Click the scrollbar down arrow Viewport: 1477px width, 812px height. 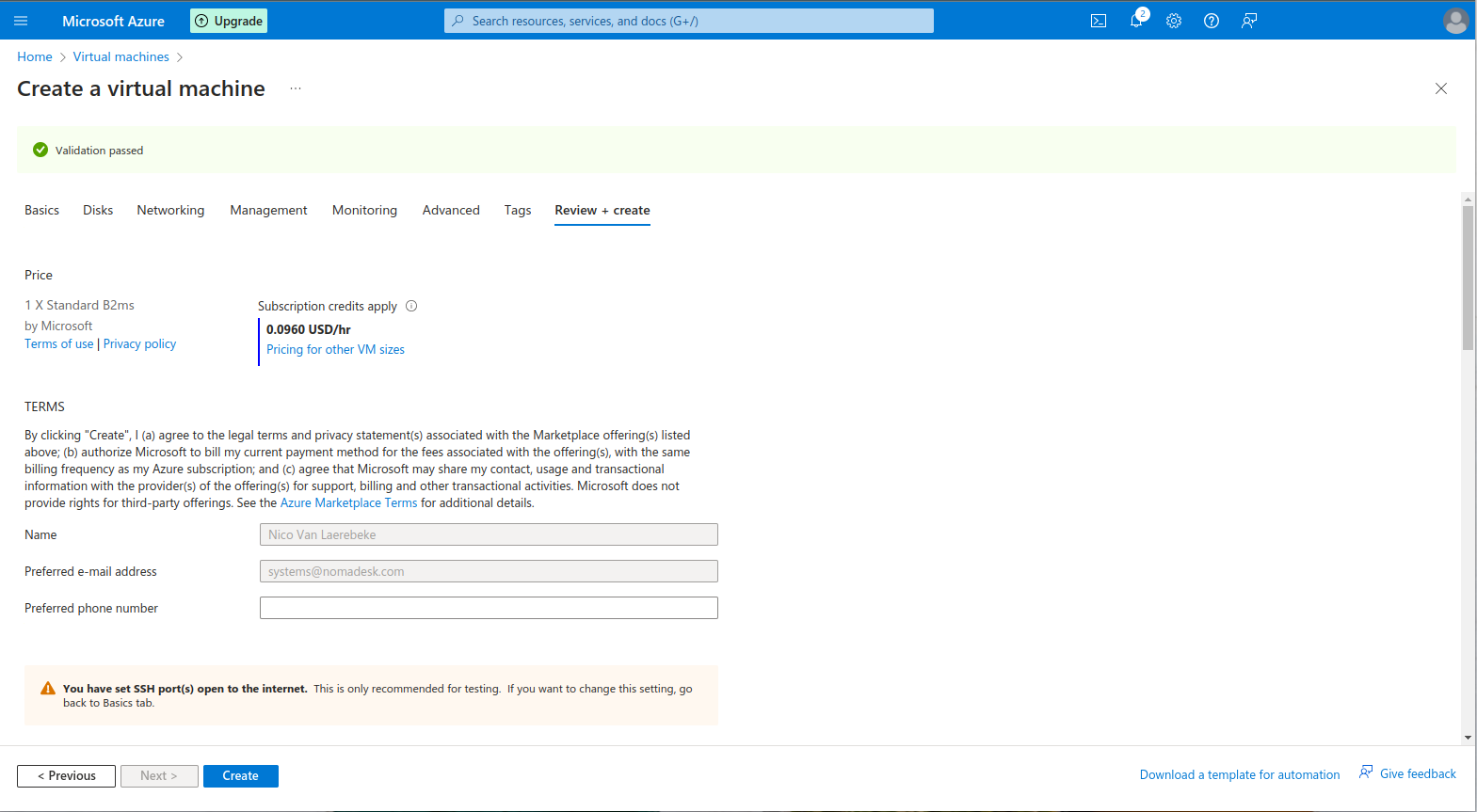coord(1468,739)
